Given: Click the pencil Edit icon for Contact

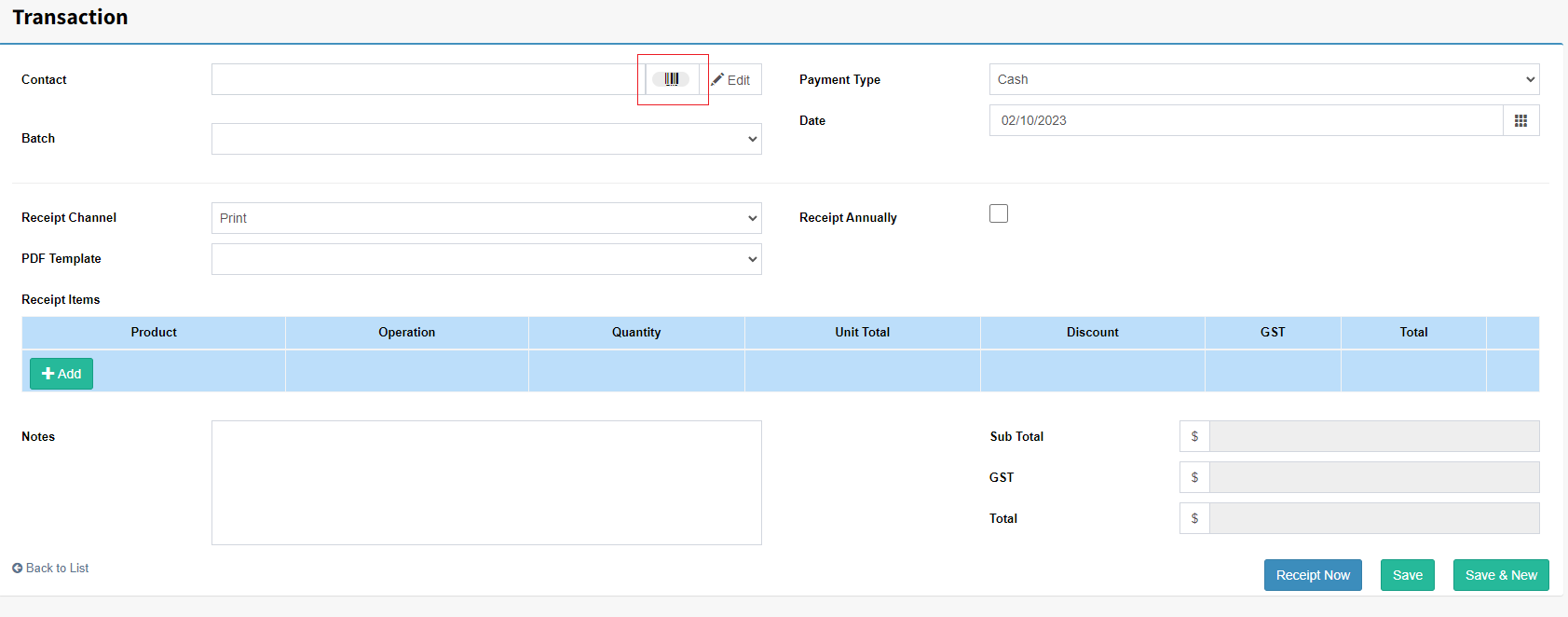Looking at the screenshot, I should (x=717, y=79).
